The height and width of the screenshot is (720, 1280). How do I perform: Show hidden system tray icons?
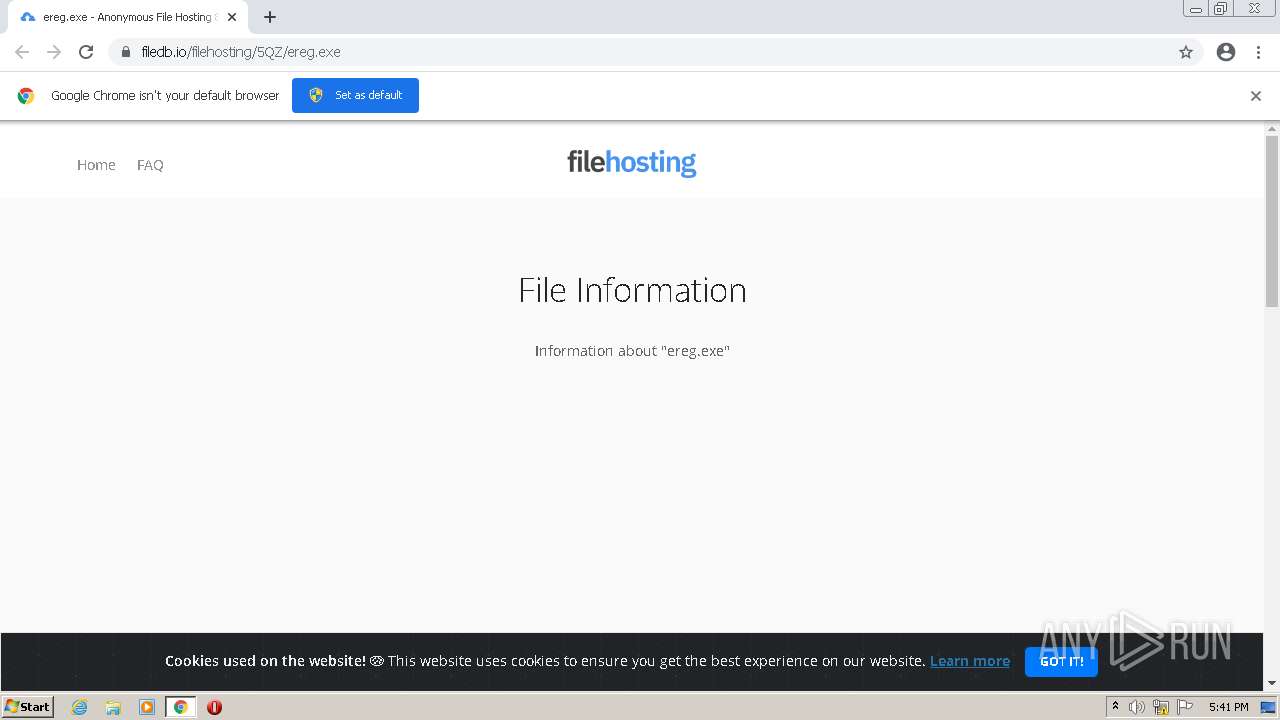tap(1115, 707)
